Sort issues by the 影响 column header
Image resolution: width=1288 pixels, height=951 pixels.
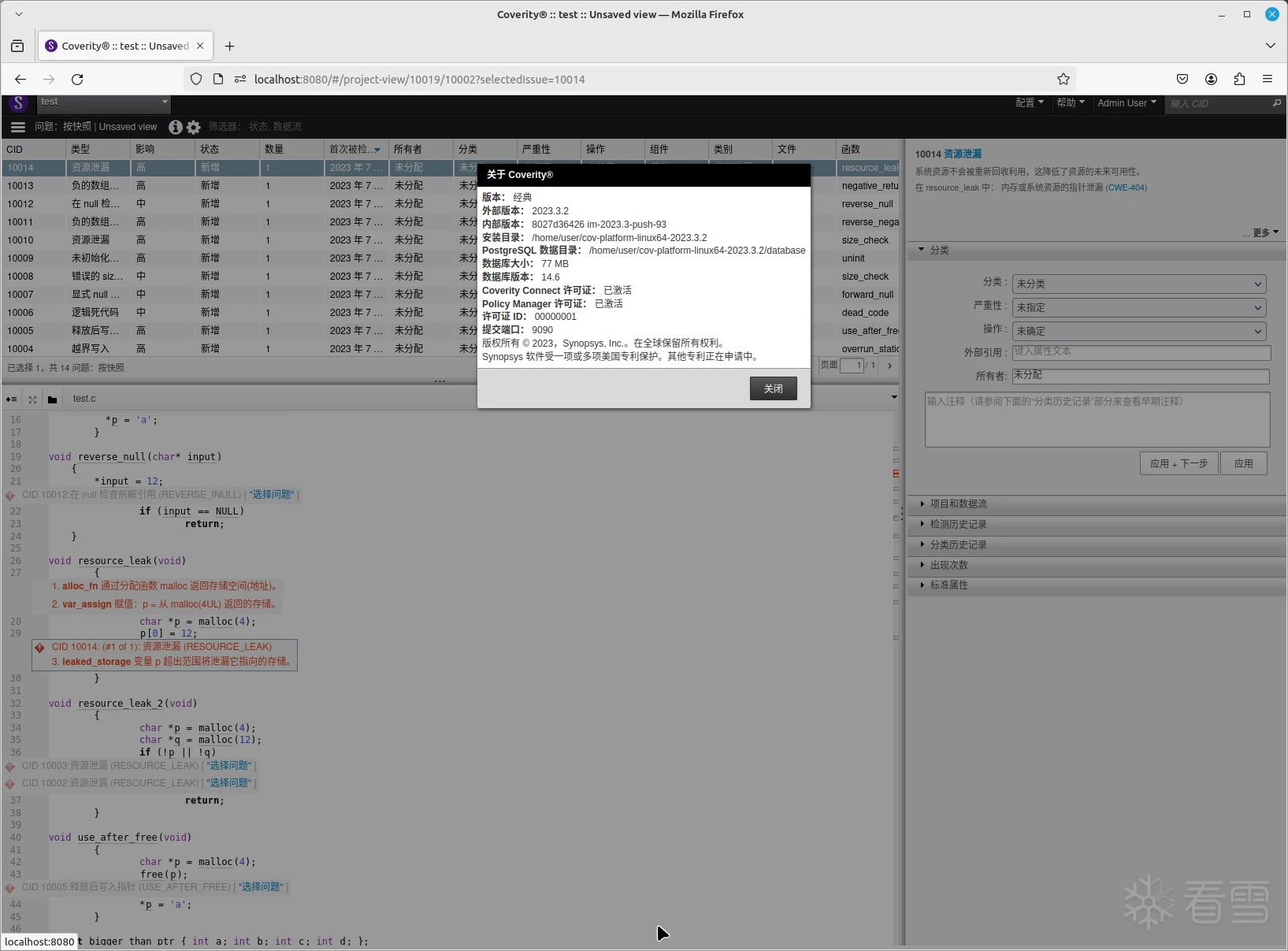162,149
